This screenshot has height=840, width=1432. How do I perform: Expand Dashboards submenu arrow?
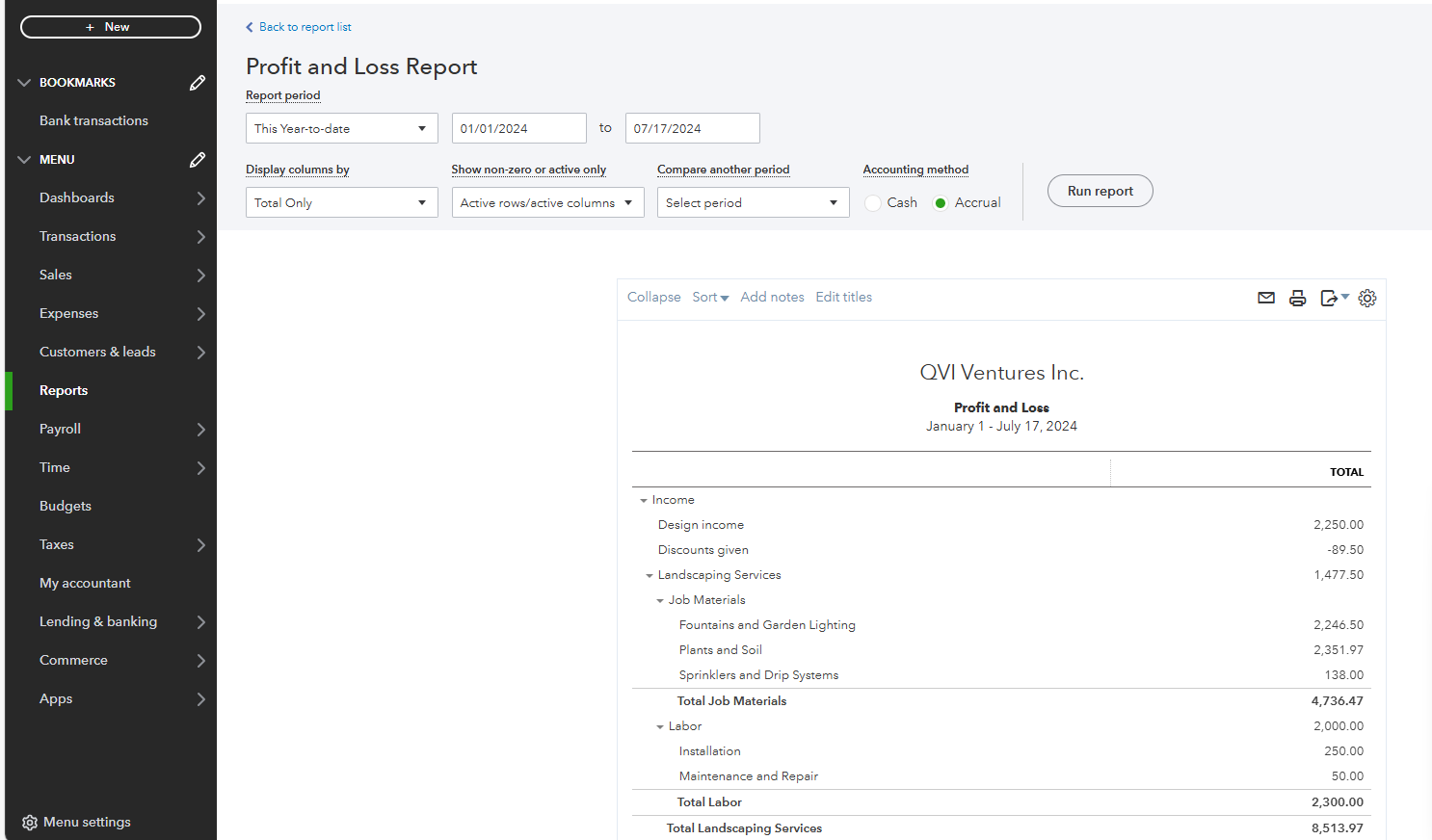click(x=200, y=198)
